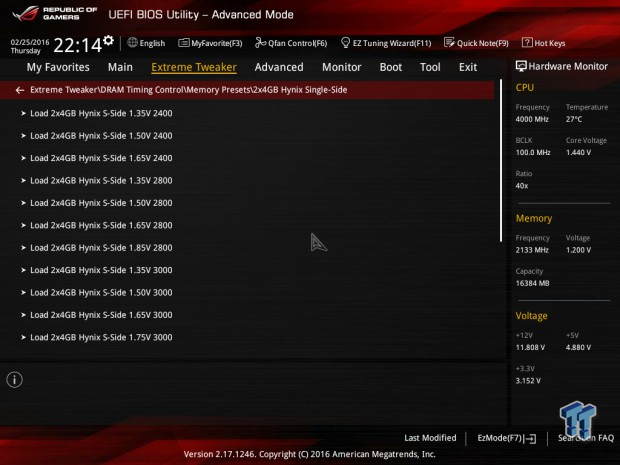Click the Memory voltage 1.200 V value

pyautogui.click(x=578, y=250)
